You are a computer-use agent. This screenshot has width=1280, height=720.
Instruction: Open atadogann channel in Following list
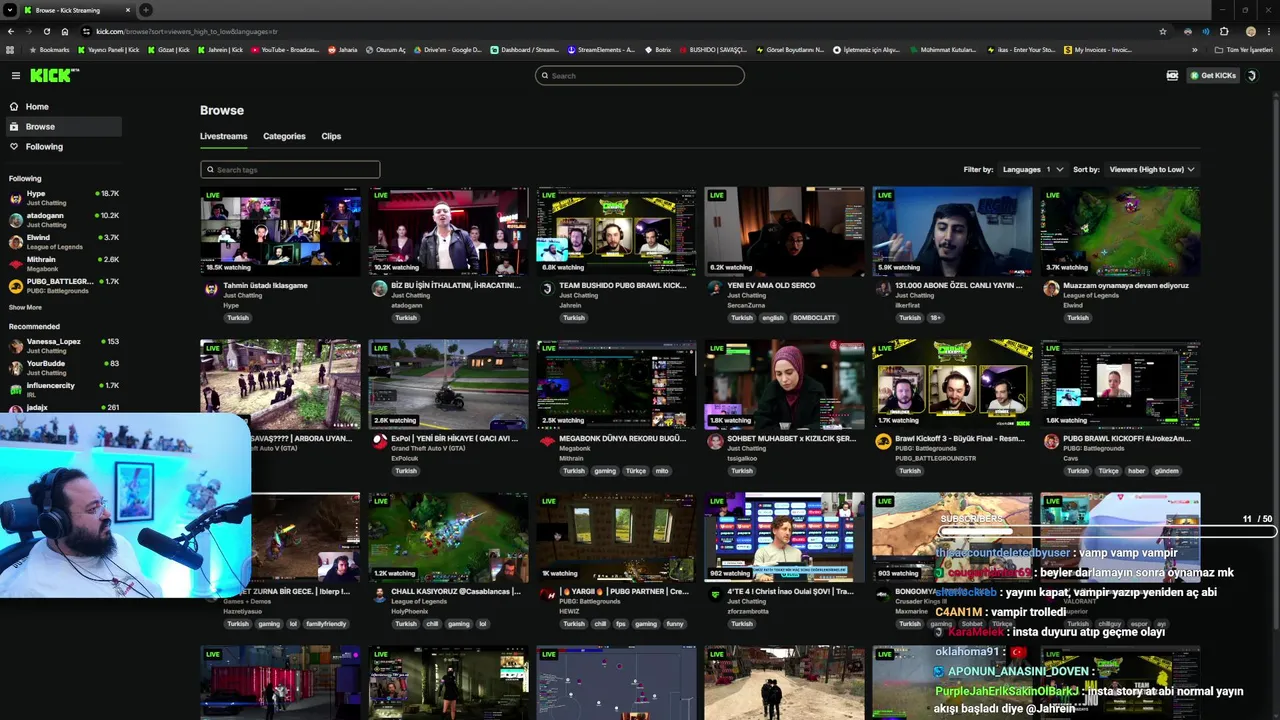click(64, 220)
